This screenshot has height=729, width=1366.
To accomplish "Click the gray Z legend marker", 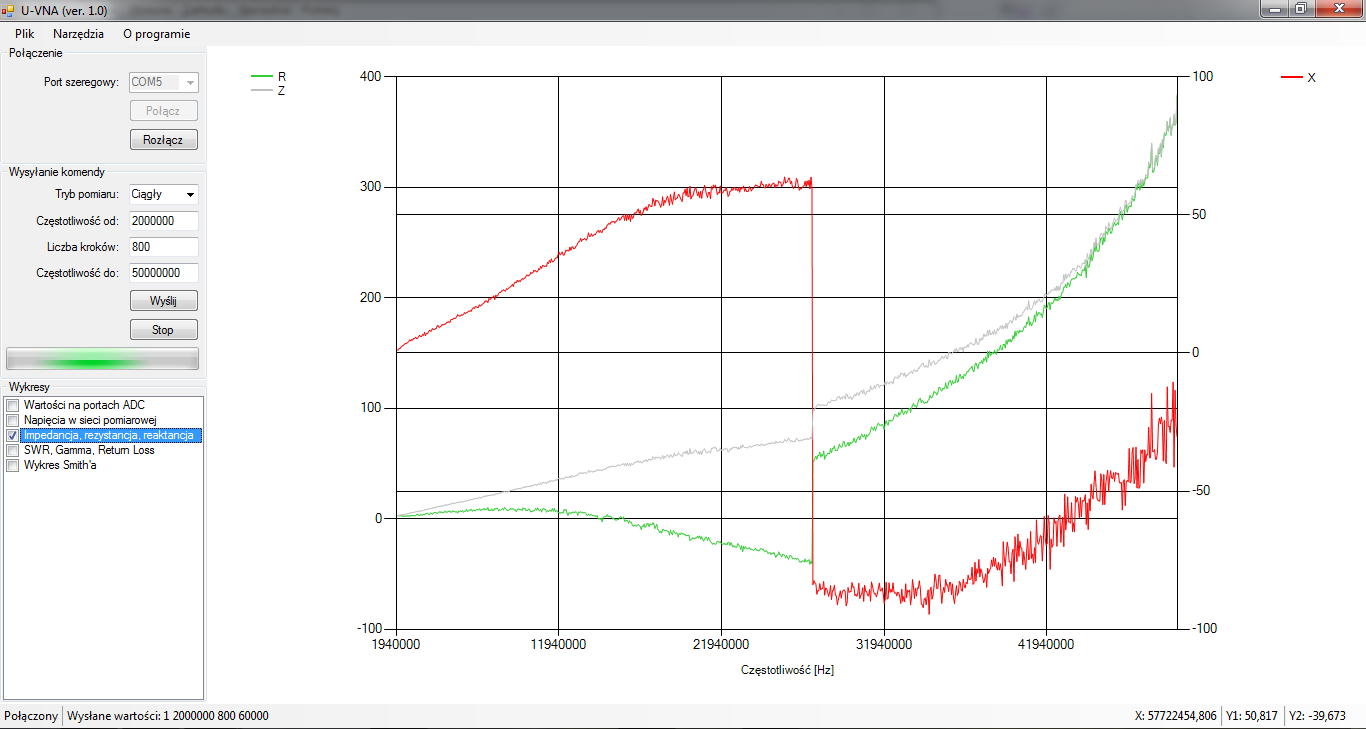I will point(262,90).
